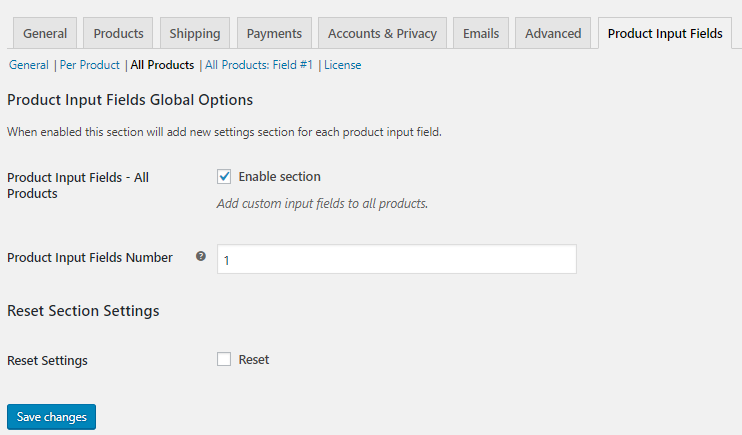Open the Shipping tab
Viewport: 742px width, 435px height.
pos(194,33)
